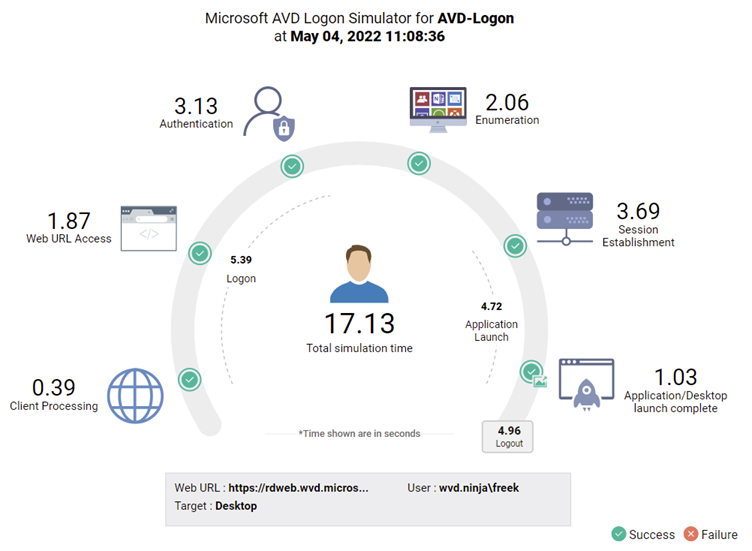Click the central user avatar icon
This screenshot has height=551, width=752.
click(359, 274)
